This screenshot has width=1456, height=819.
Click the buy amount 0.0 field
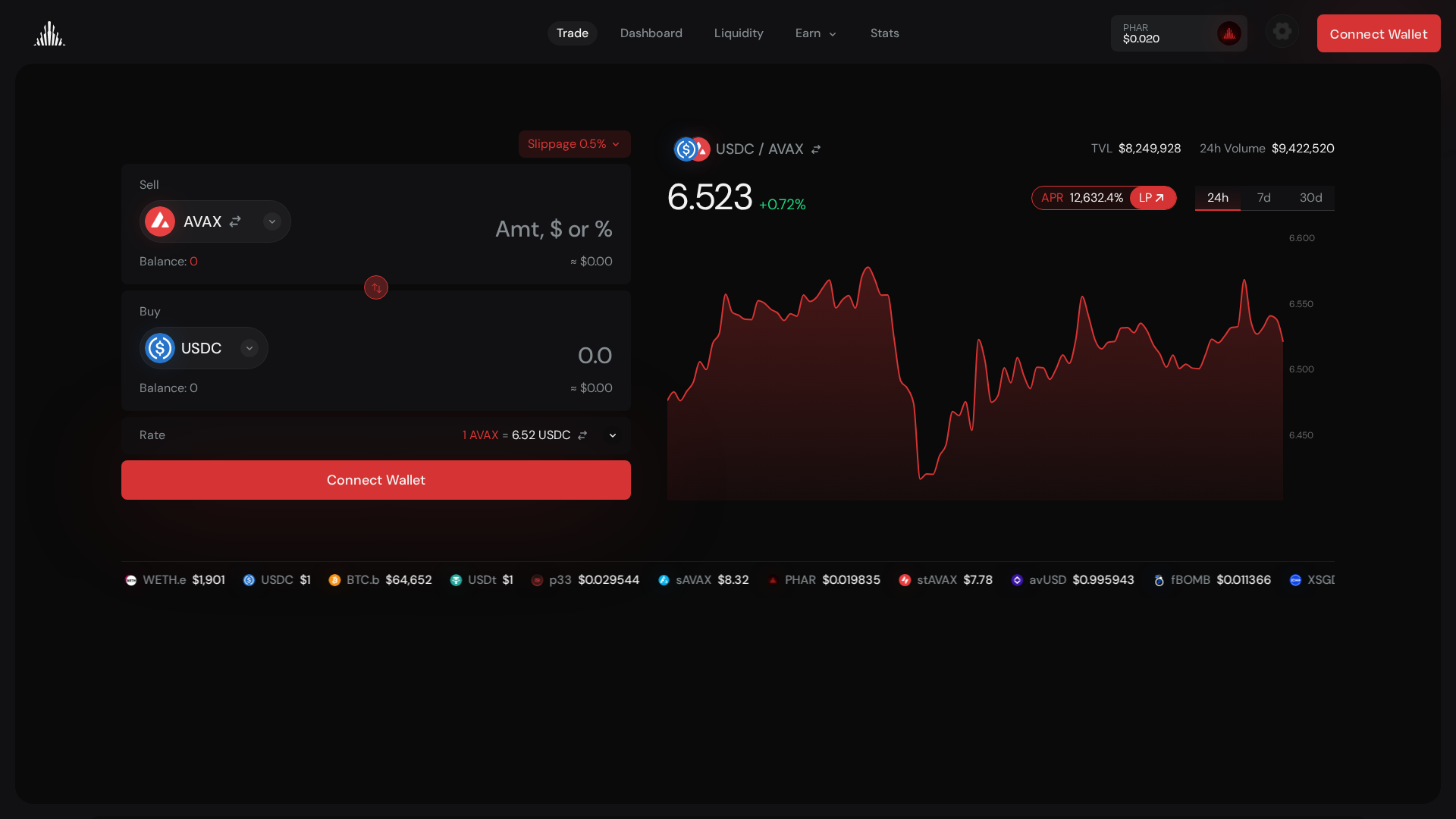click(595, 356)
